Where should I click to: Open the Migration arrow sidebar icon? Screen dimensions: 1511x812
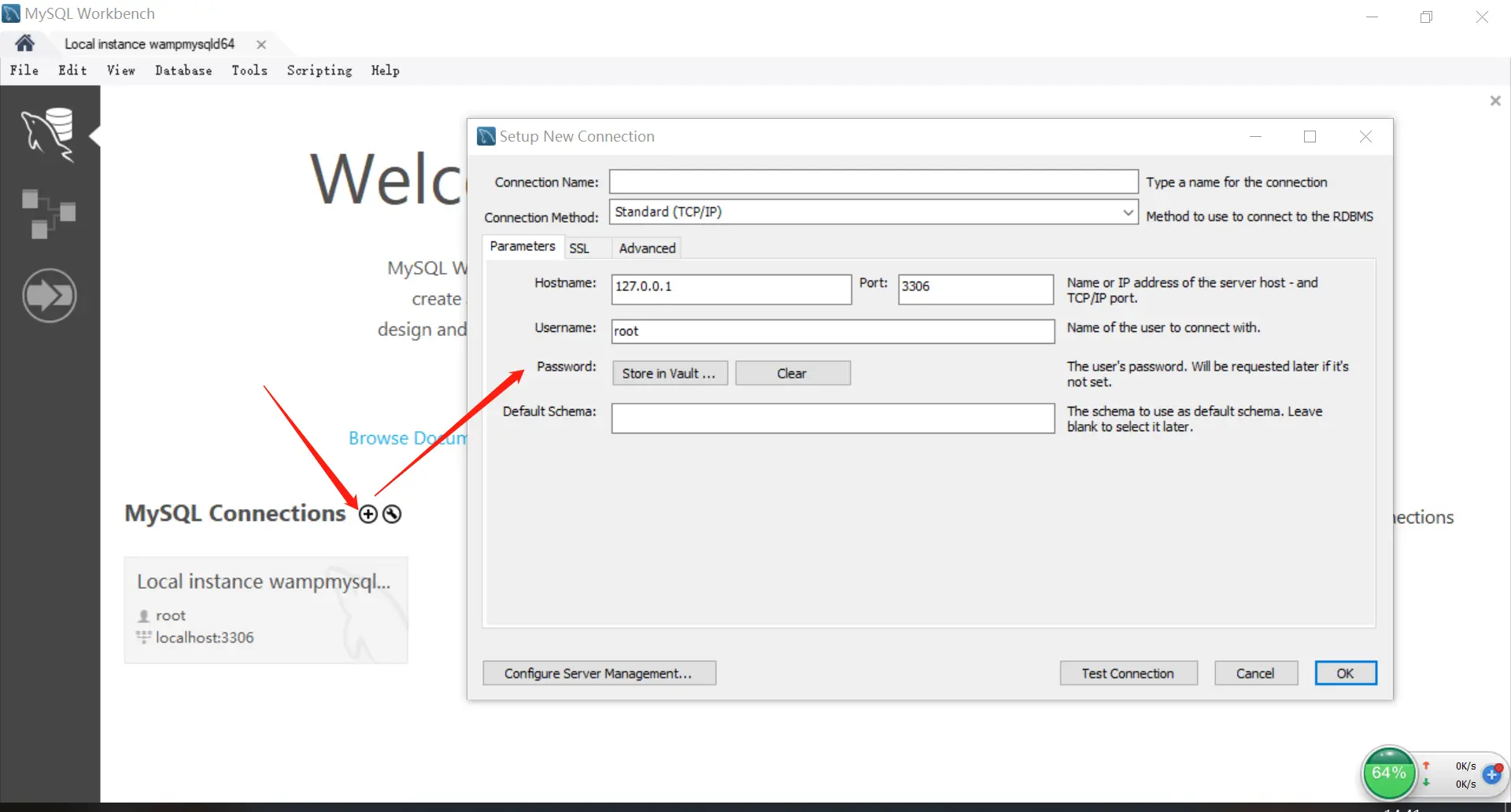[49, 296]
